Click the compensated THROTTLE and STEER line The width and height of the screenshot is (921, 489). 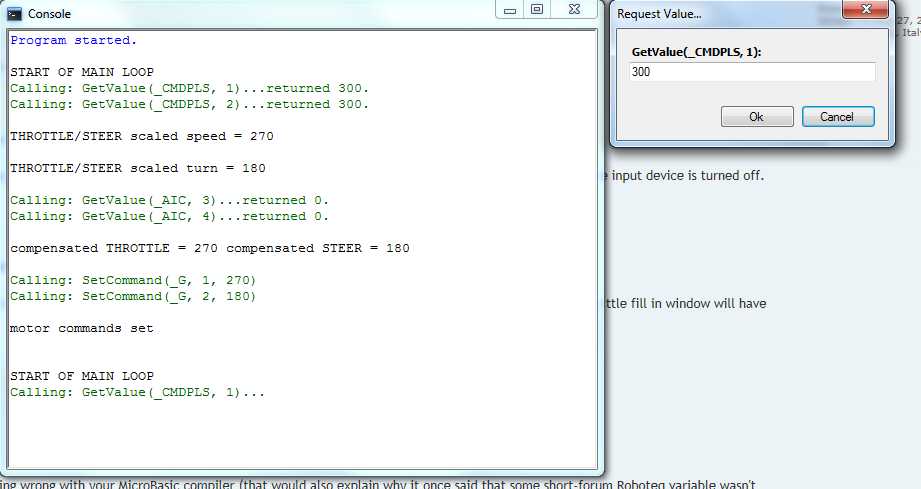click(x=209, y=248)
